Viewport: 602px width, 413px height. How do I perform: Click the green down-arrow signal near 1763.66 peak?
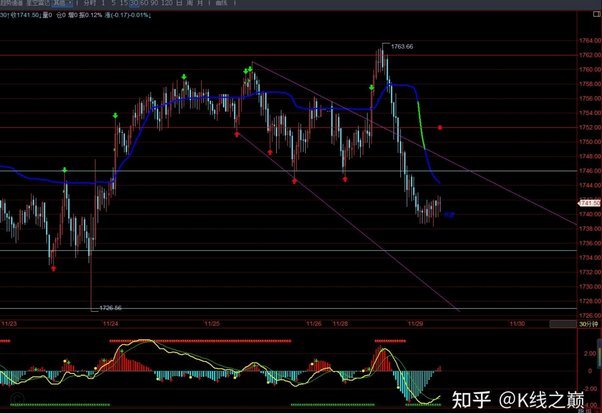point(372,88)
